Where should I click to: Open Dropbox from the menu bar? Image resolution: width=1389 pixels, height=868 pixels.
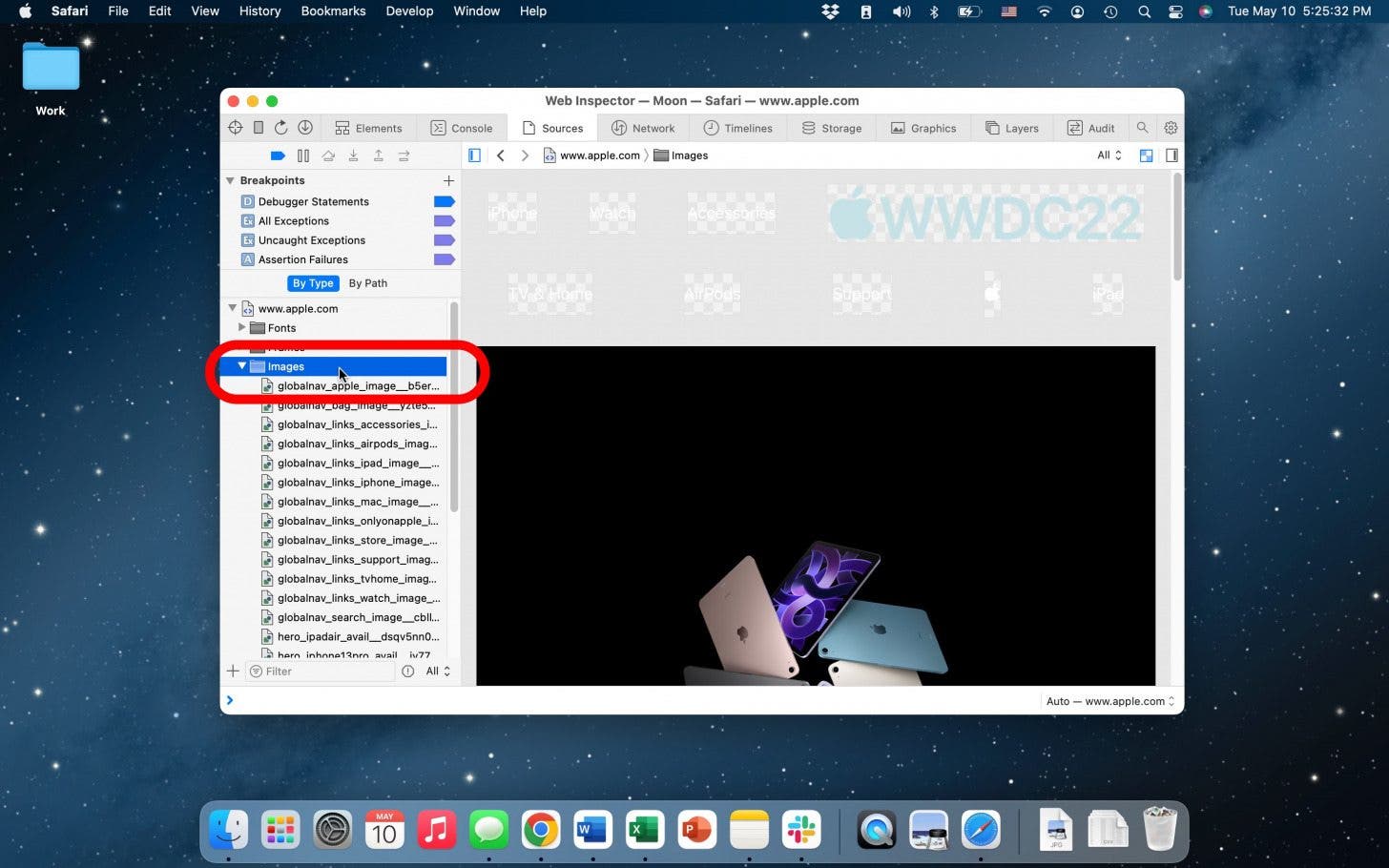point(830,11)
